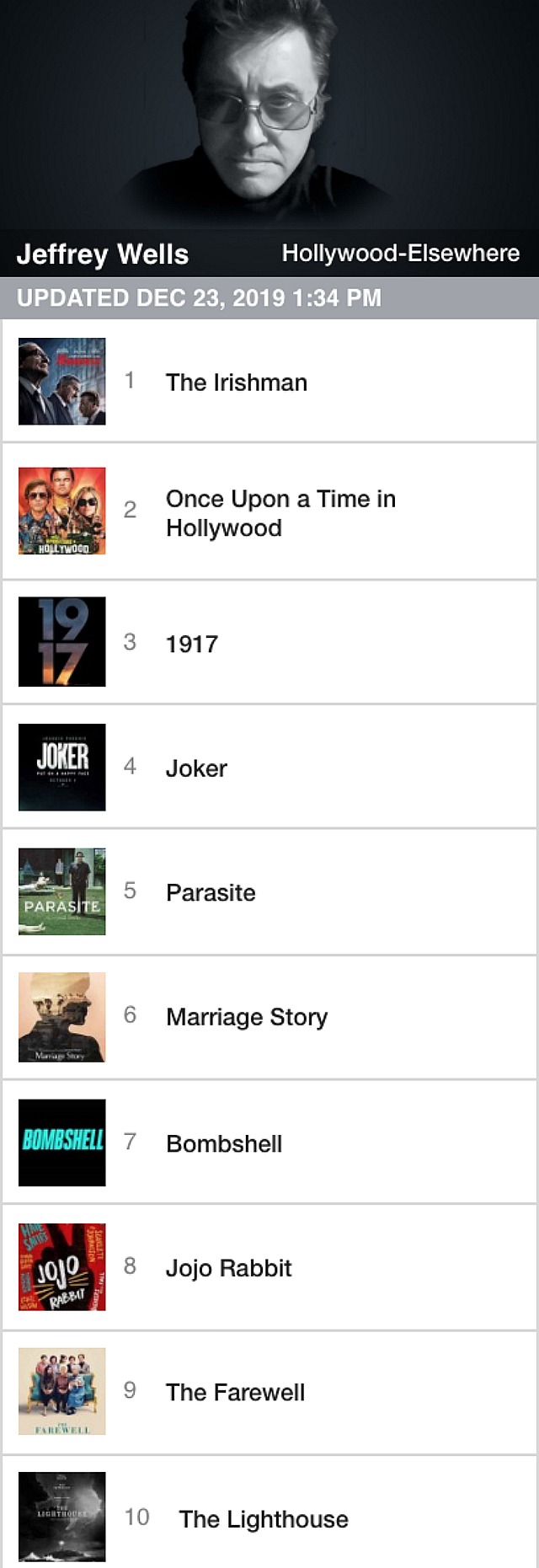This screenshot has width=539, height=1568.
Task: Select the Marriage Story poster thumbnail
Action: pyautogui.click(x=62, y=1017)
